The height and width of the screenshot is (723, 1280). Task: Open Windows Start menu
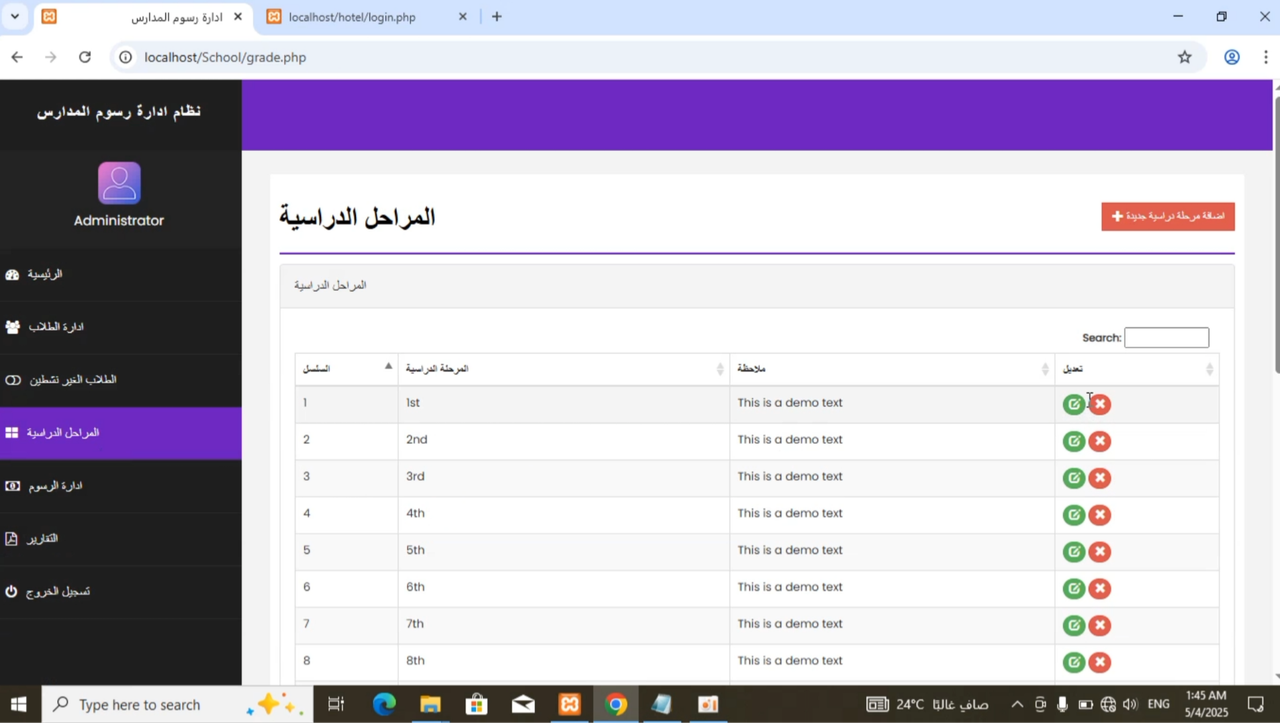coord(18,704)
